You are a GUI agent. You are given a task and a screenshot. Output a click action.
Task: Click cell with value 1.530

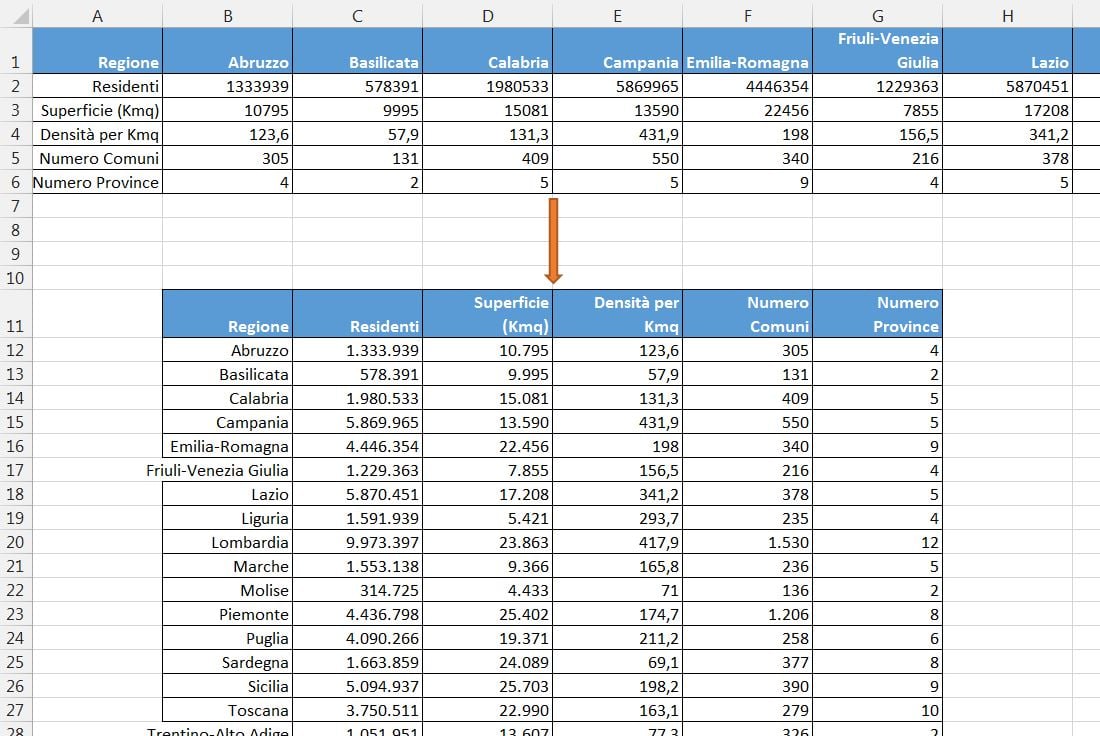(x=747, y=542)
